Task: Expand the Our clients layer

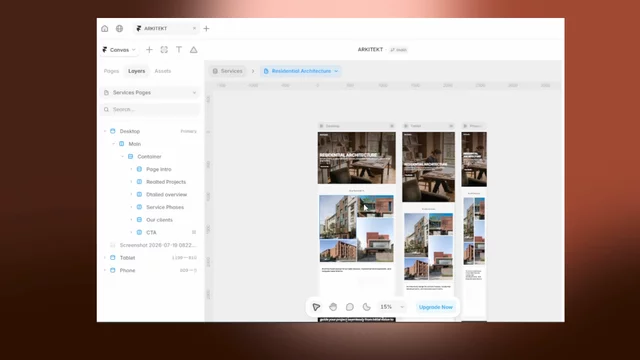Action: 131,220
